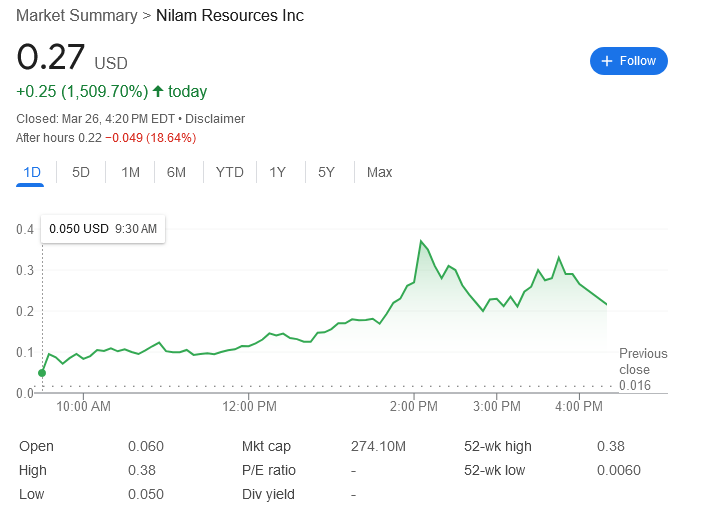Click the Div yield label

(x=268, y=494)
